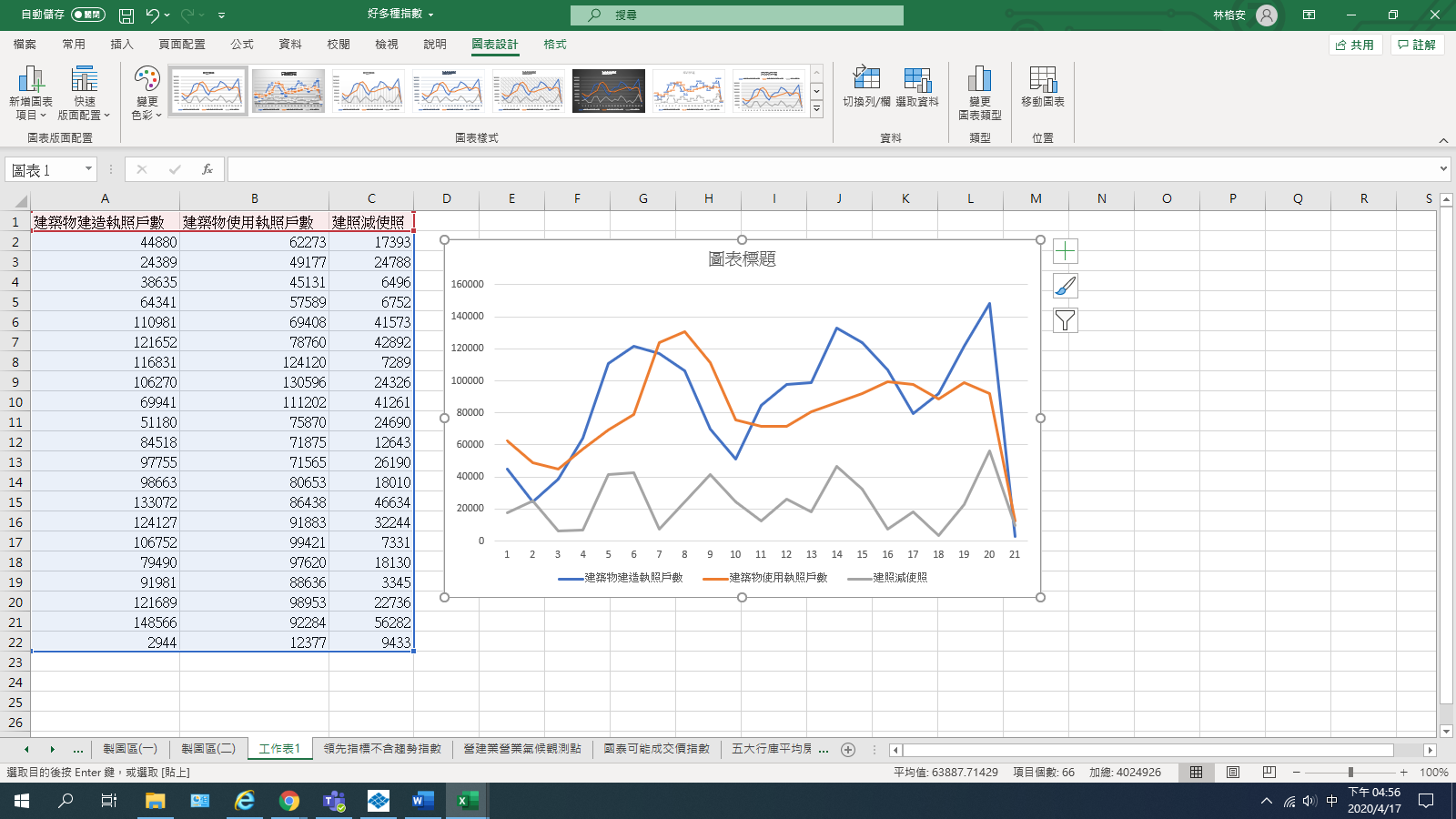Image resolution: width=1456 pixels, height=819 pixels.
Task: Open Ribbon Display Options icon
Action: pos(1309,15)
